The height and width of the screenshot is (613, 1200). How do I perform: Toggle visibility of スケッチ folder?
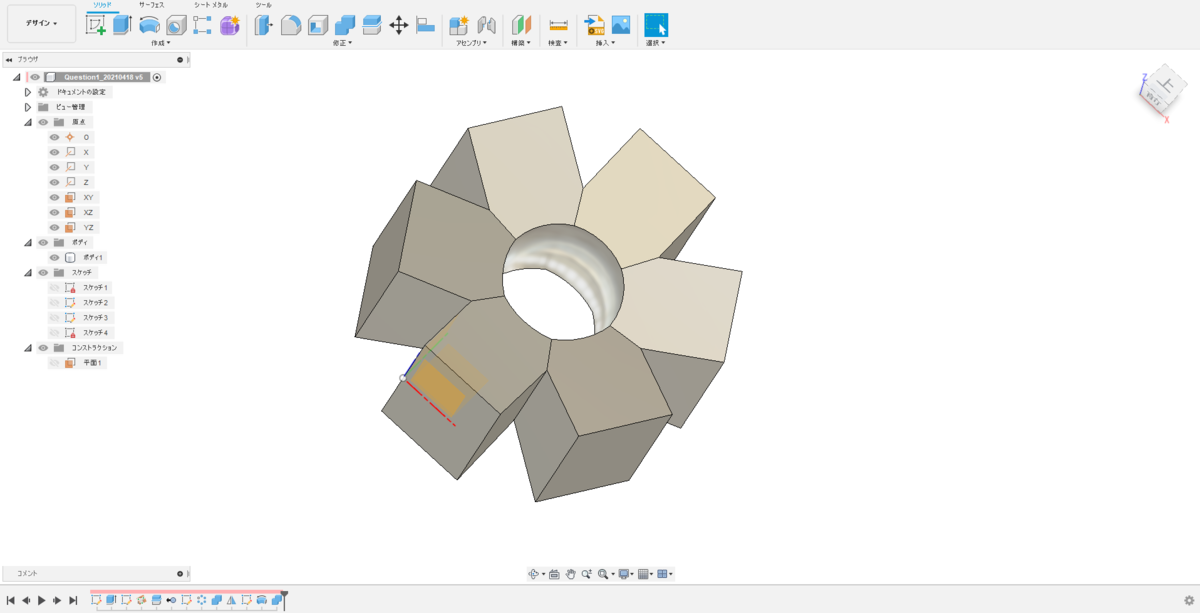point(43,273)
